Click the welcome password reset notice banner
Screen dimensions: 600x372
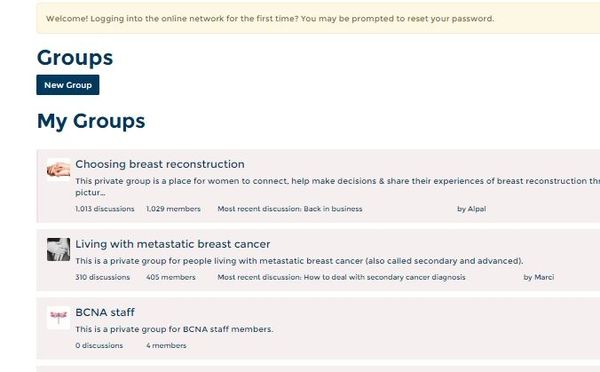tap(318, 18)
